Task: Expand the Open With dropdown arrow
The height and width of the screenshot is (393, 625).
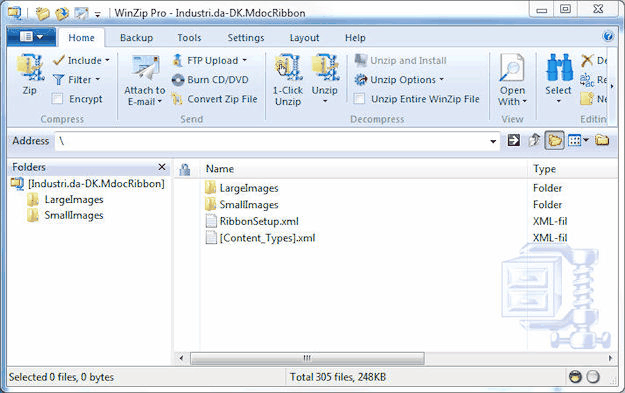Action: tap(525, 102)
